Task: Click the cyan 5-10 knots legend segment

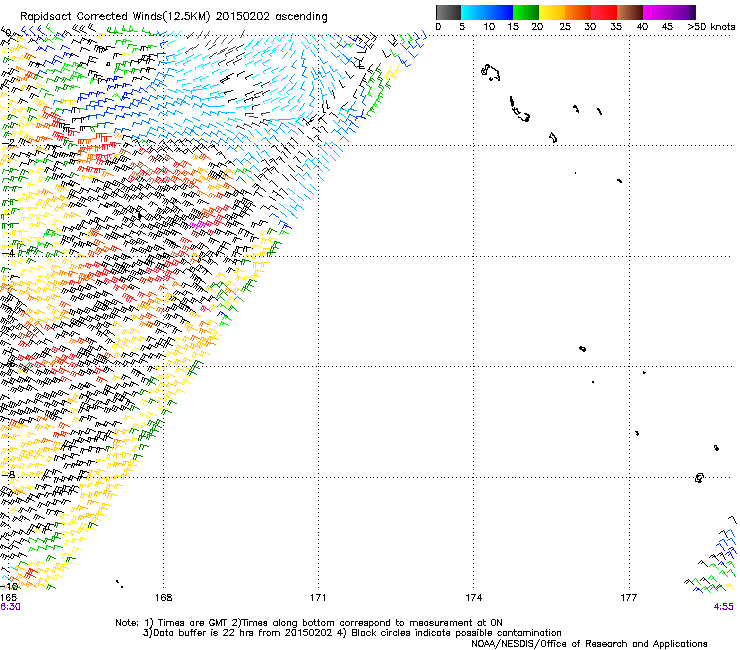Action: 473,12
